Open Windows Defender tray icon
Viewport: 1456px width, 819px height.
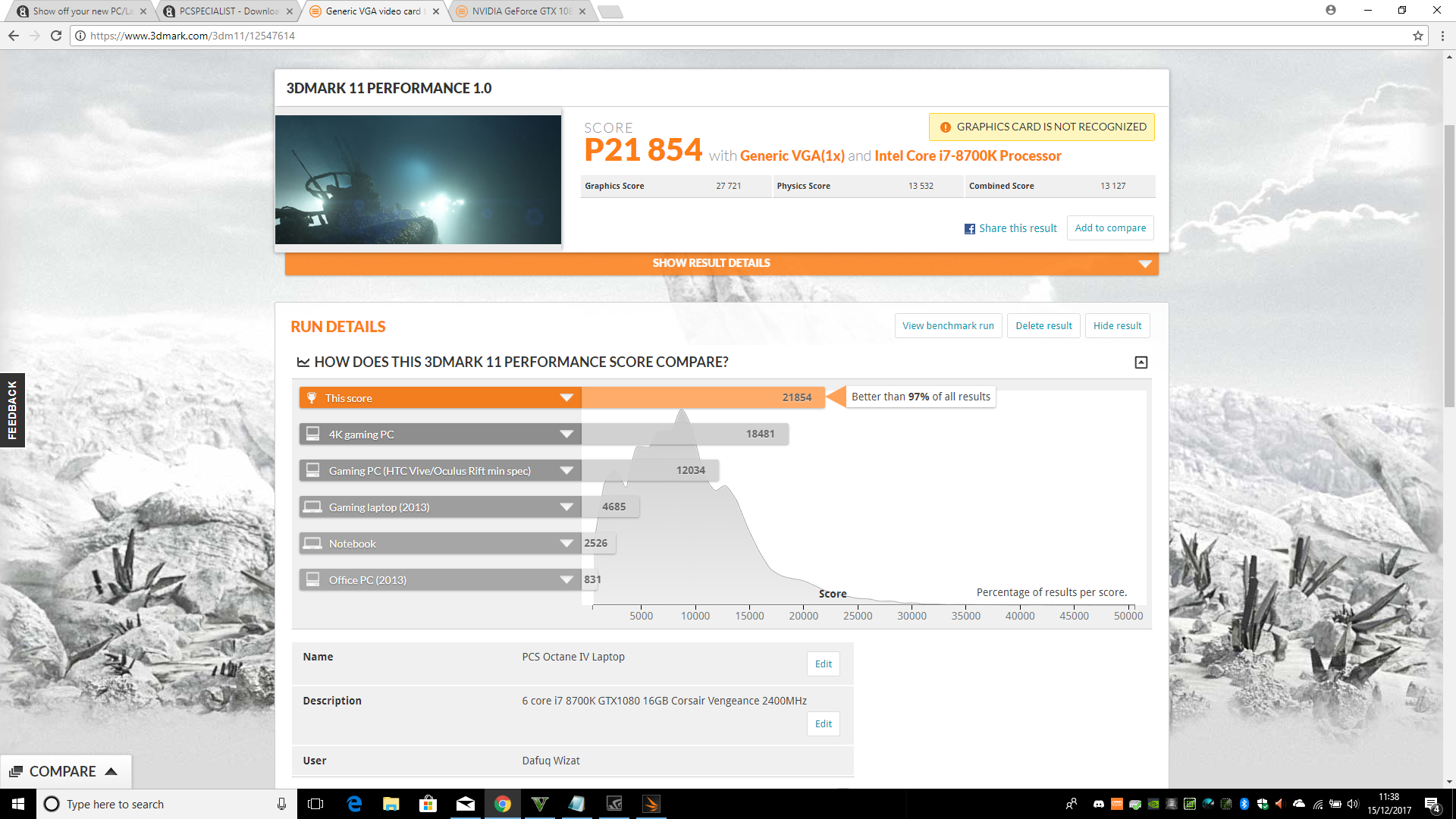pyautogui.click(x=1262, y=804)
